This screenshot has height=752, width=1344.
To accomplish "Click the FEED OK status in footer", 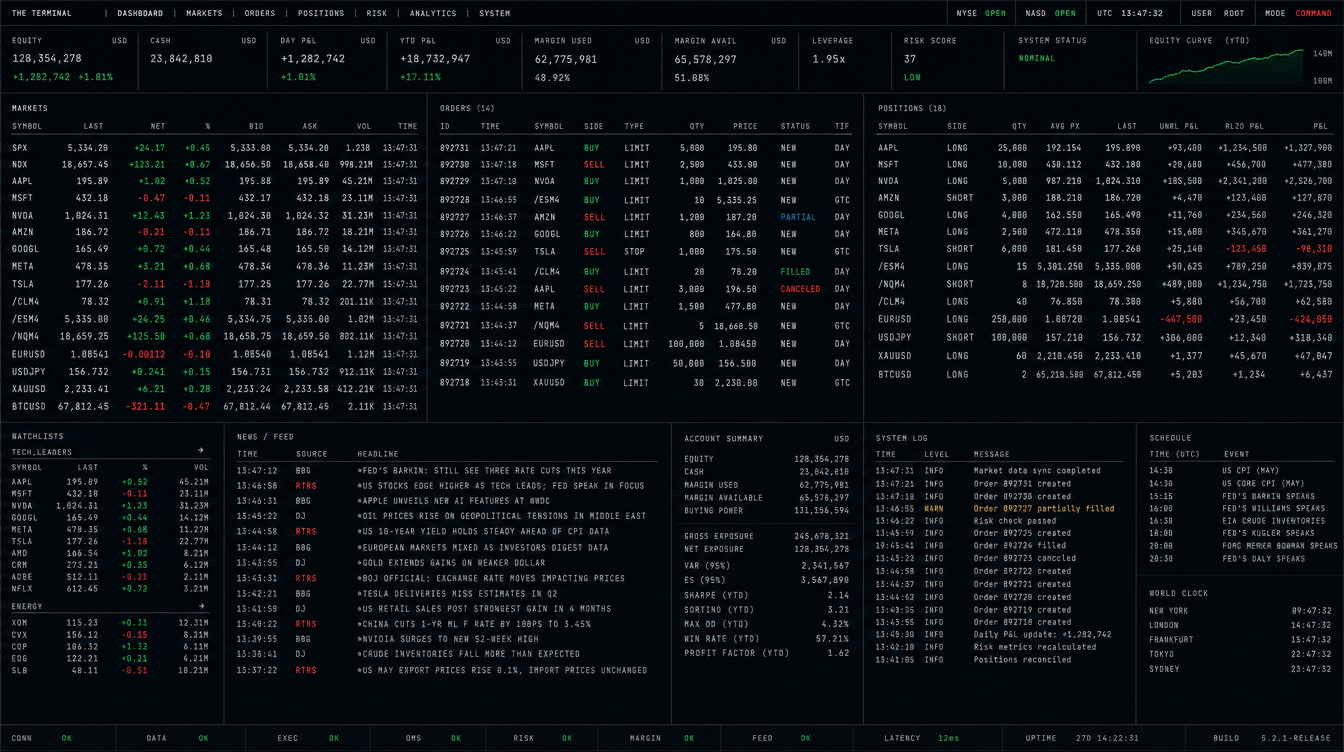I will [781, 738].
